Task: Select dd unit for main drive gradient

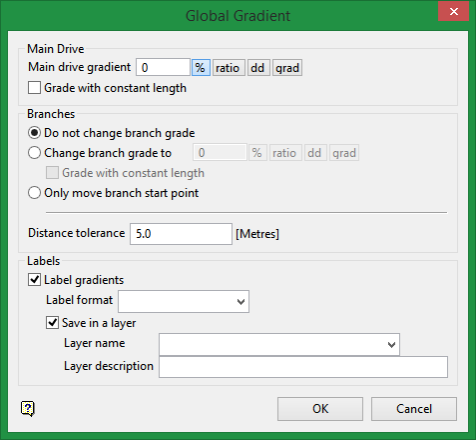Action: click(x=258, y=68)
